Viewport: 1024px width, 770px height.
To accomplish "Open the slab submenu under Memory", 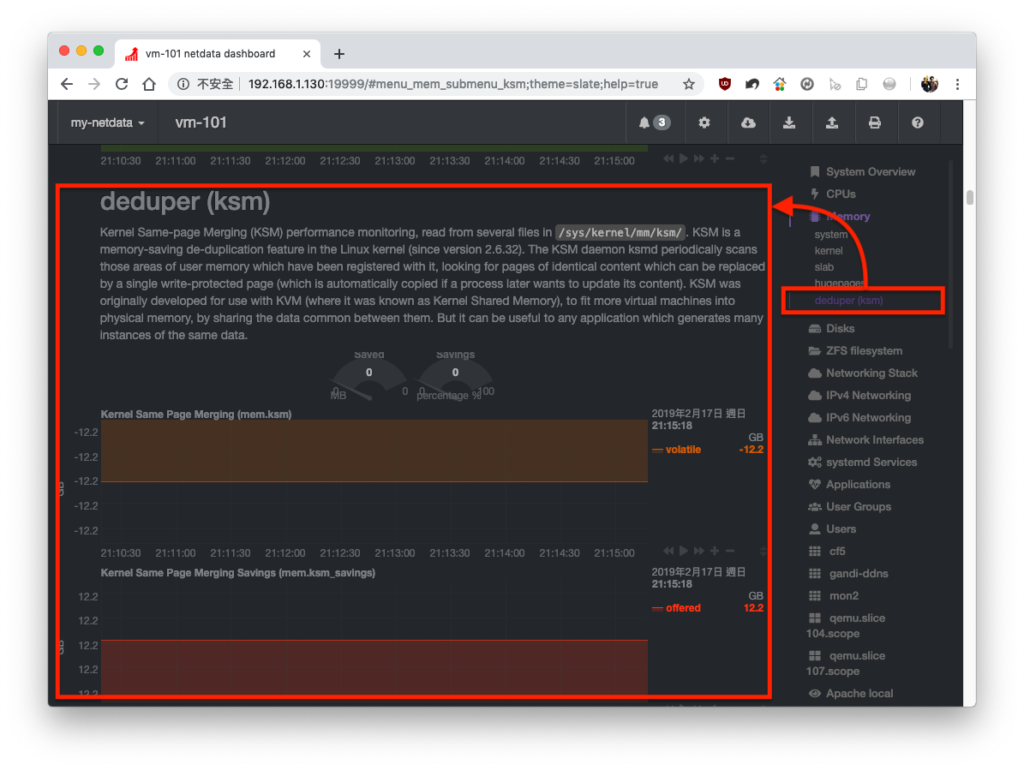I will pyautogui.click(x=824, y=267).
